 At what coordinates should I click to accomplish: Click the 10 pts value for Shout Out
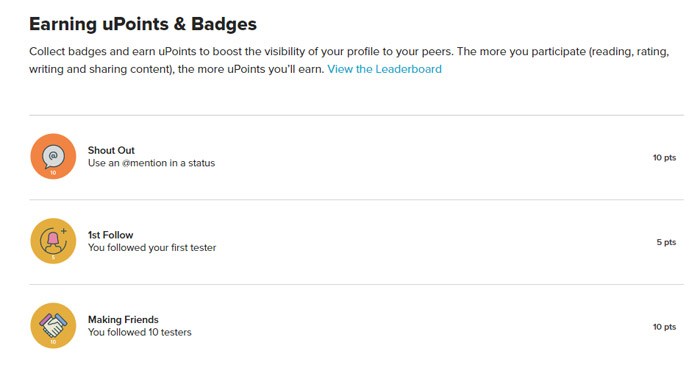[664, 158]
